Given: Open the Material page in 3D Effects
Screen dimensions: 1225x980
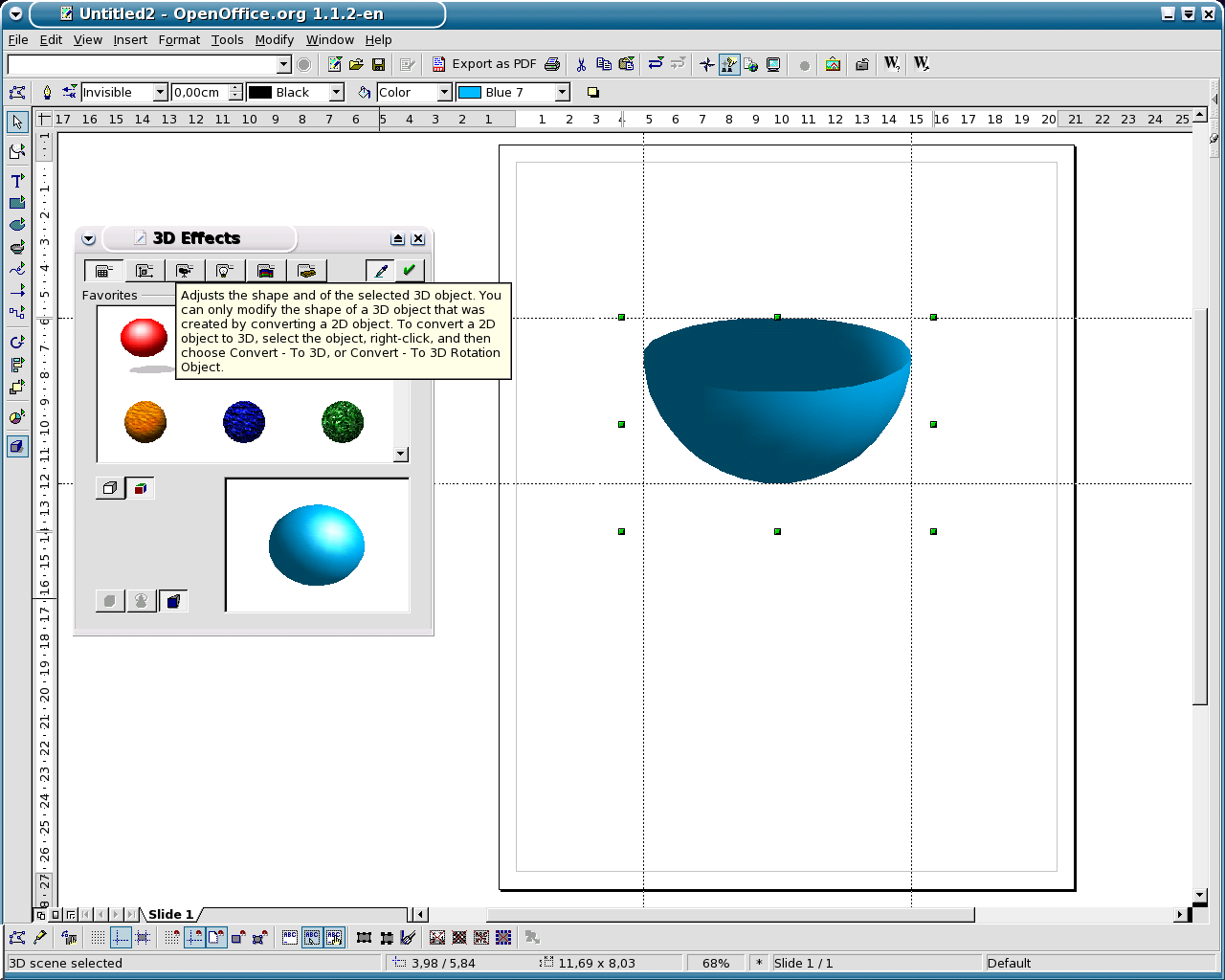Looking at the screenshot, I should point(306,270).
